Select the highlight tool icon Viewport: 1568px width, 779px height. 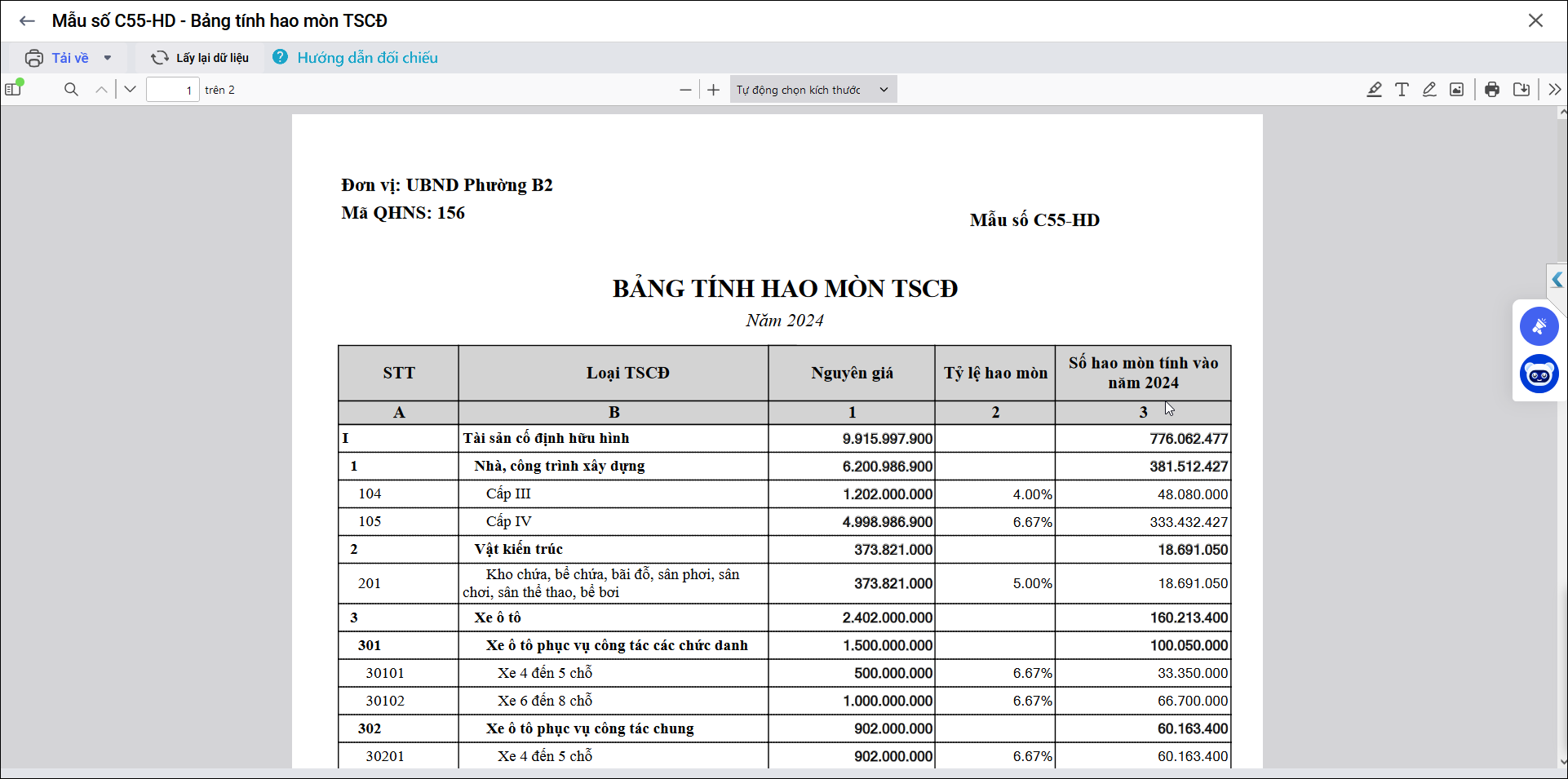1375,90
